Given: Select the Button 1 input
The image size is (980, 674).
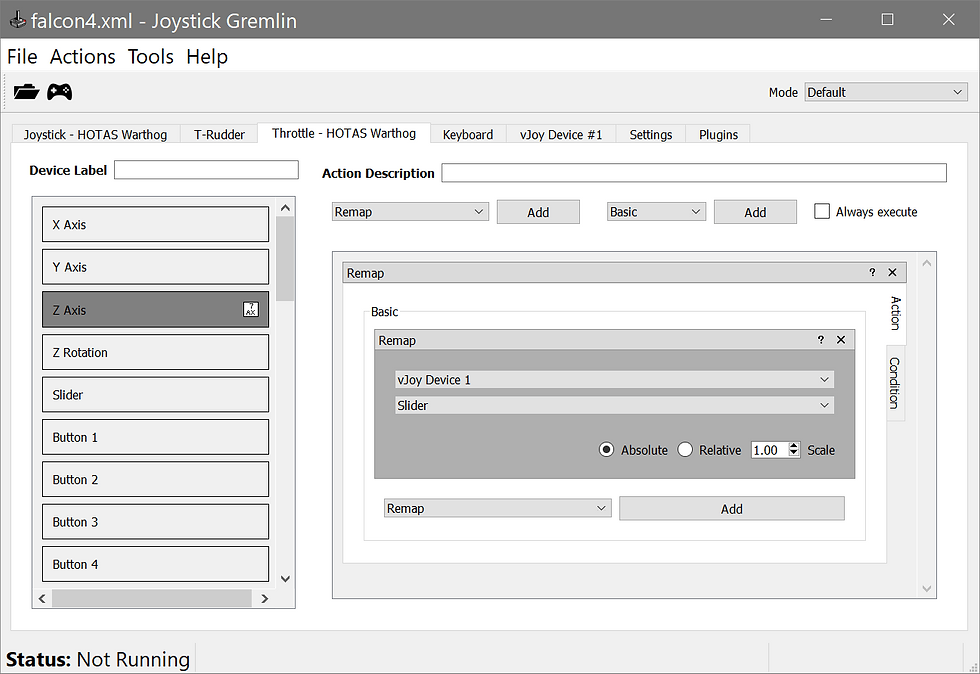Looking at the screenshot, I should 156,437.
